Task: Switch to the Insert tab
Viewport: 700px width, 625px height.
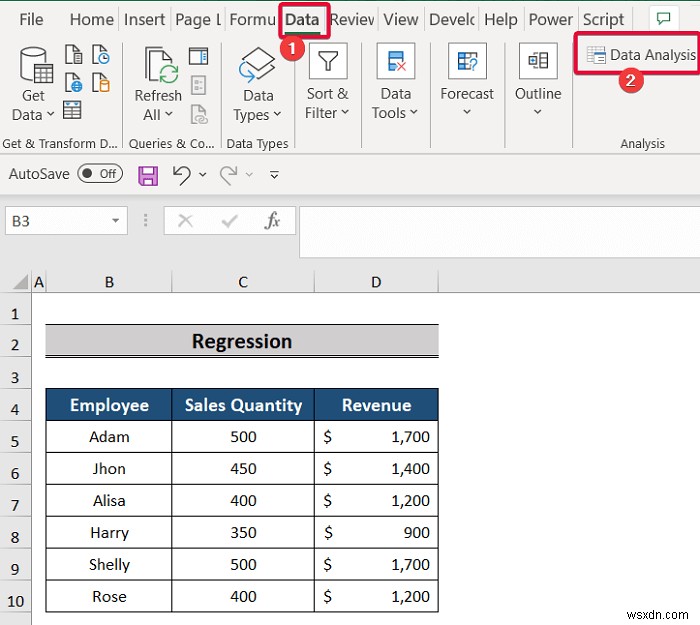Action: point(144,19)
